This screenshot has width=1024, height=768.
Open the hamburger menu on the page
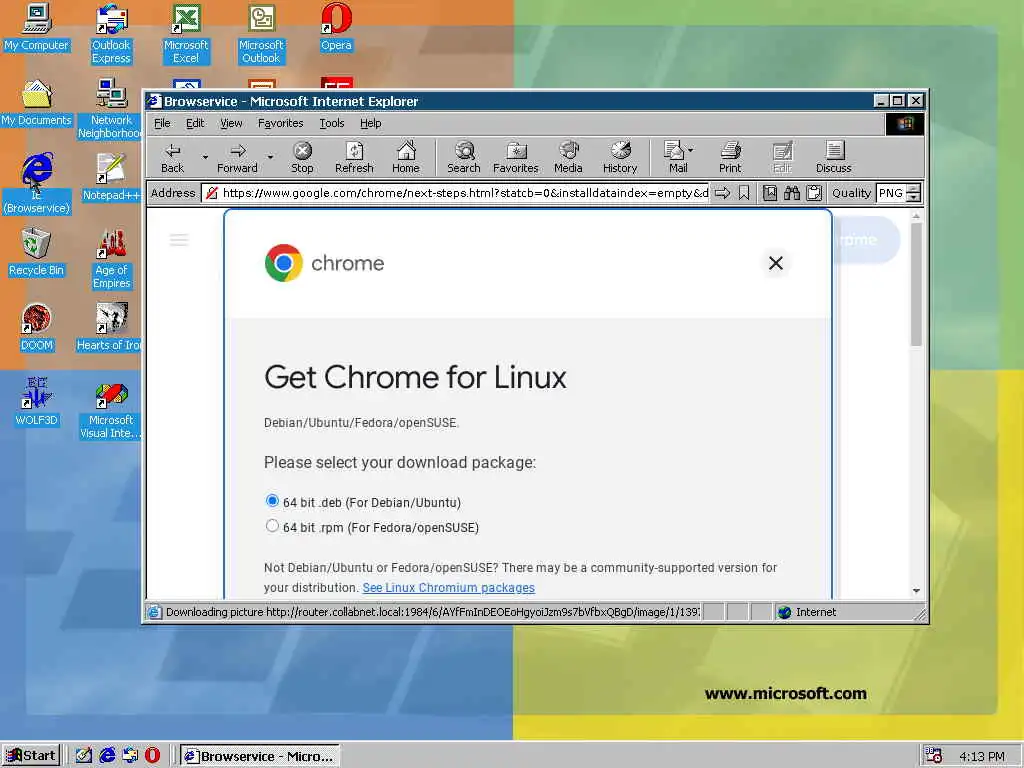click(179, 240)
